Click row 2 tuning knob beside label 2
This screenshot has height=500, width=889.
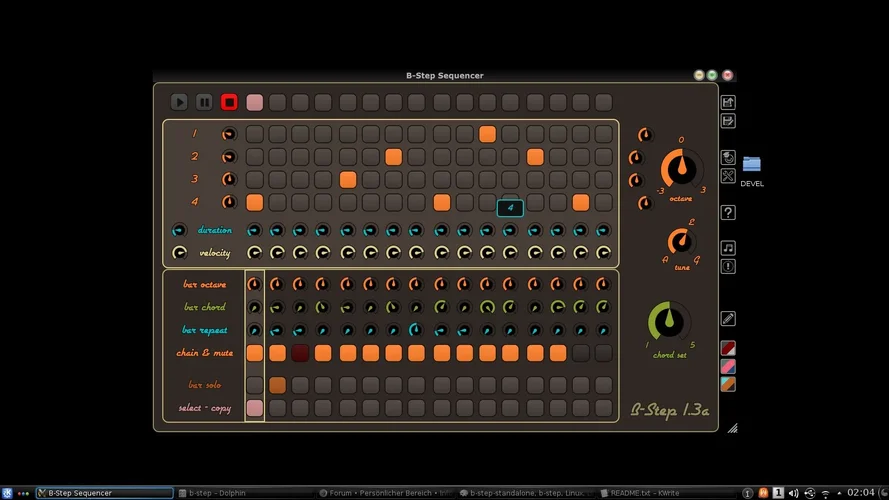tap(228, 156)
